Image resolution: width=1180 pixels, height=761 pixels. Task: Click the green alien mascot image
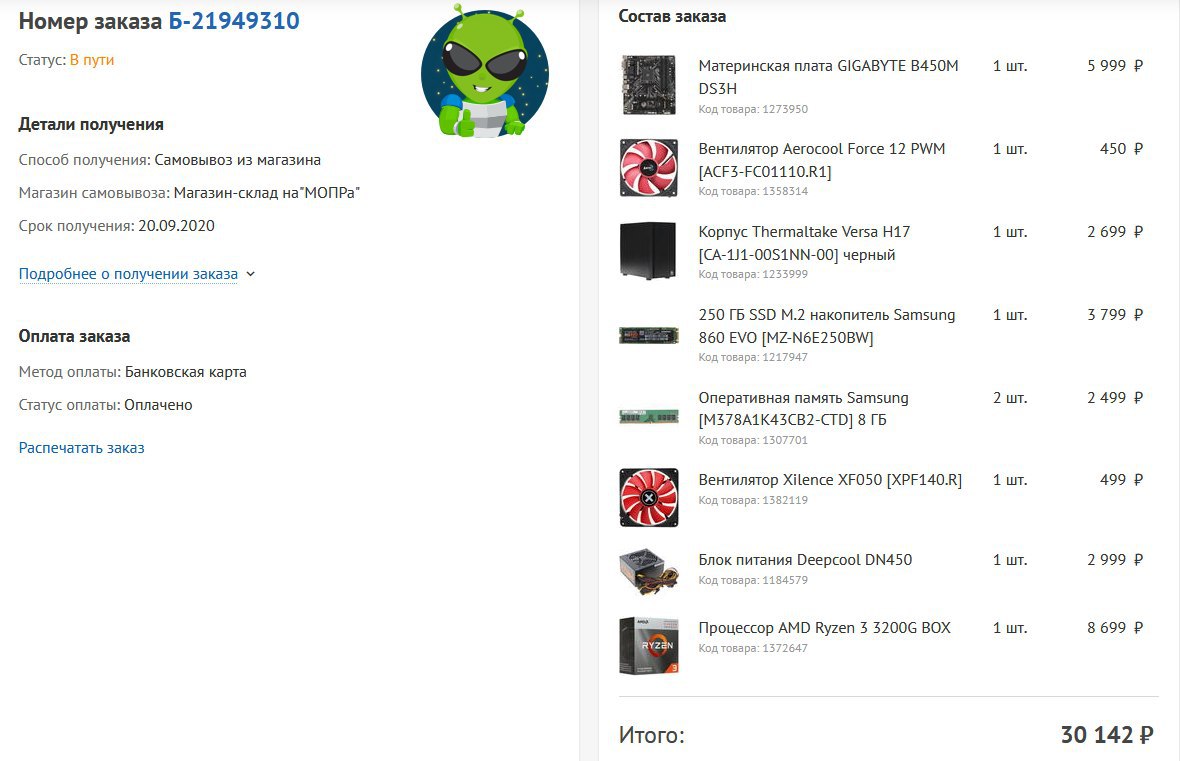485,71
